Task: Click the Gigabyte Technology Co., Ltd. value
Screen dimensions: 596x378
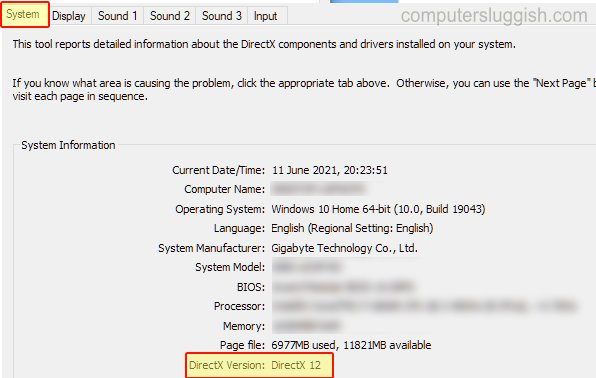Action: [344, 248]
